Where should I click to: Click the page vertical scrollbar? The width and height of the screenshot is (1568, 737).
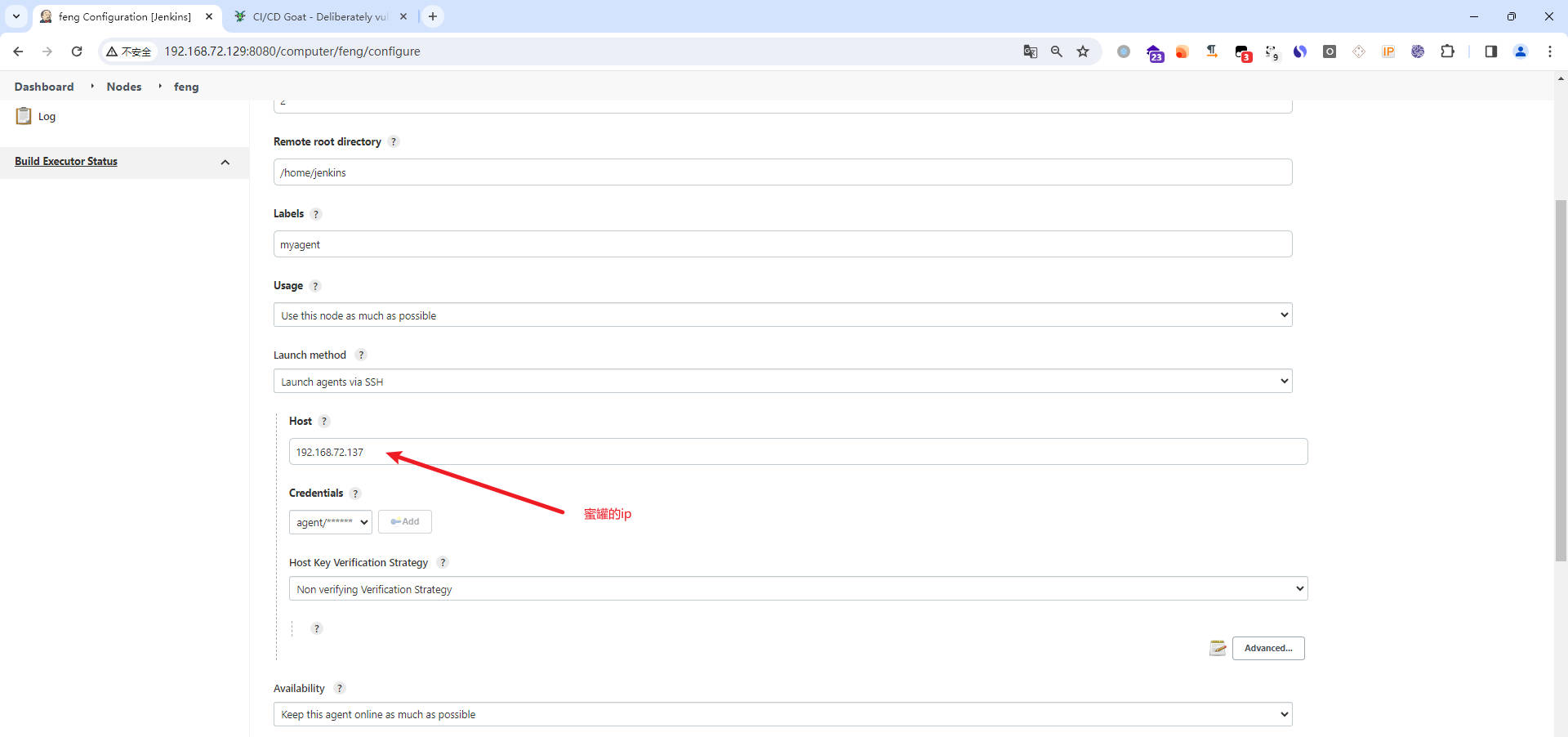tap(1561, 381)
